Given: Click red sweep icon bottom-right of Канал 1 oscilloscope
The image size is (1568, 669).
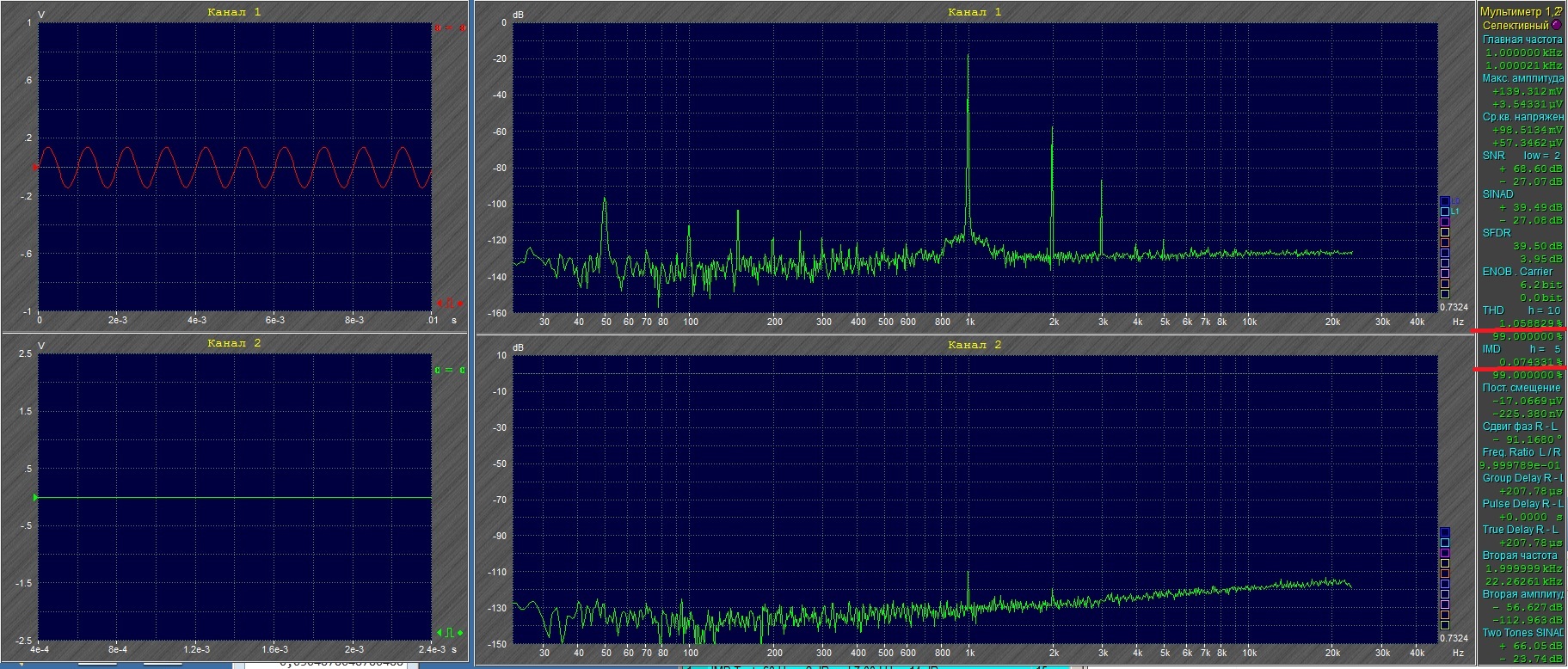Looking at the screenshot, I should [x=450, y=304].
